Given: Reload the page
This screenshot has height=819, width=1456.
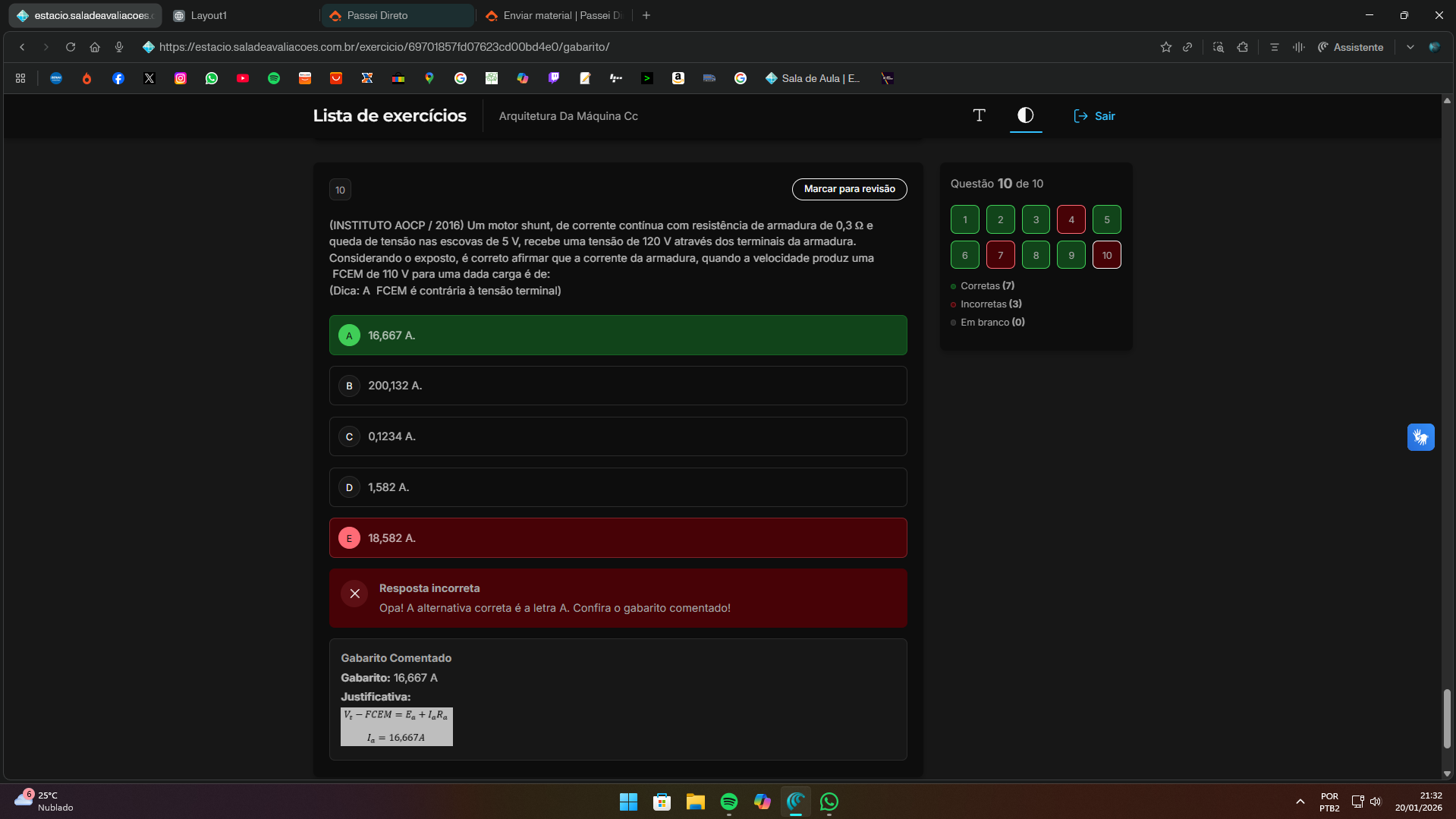Looking at the screenshot, I should coord(71,47).
